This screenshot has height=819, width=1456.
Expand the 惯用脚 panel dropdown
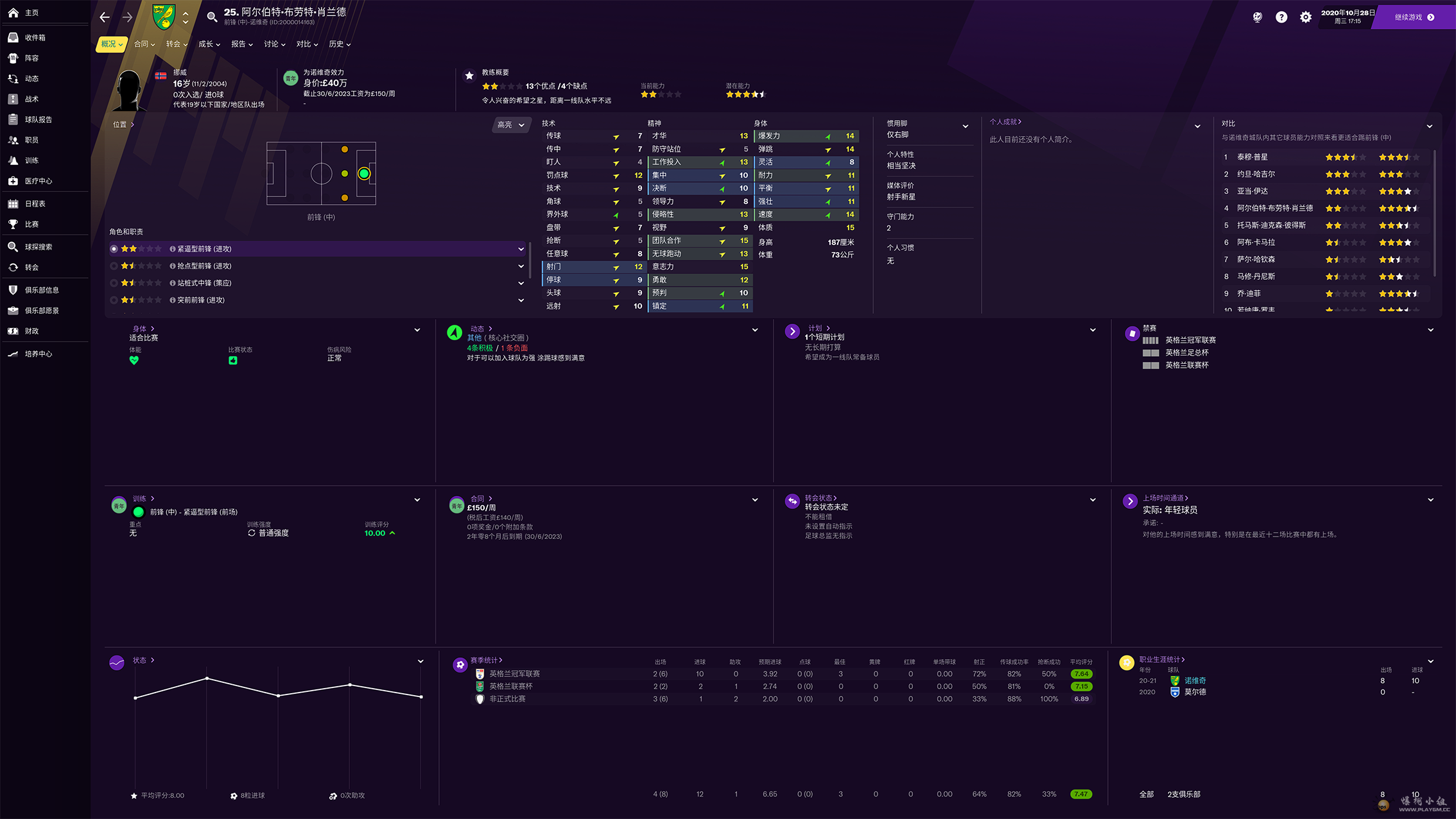pyautogui.click(x=966, y=126)
